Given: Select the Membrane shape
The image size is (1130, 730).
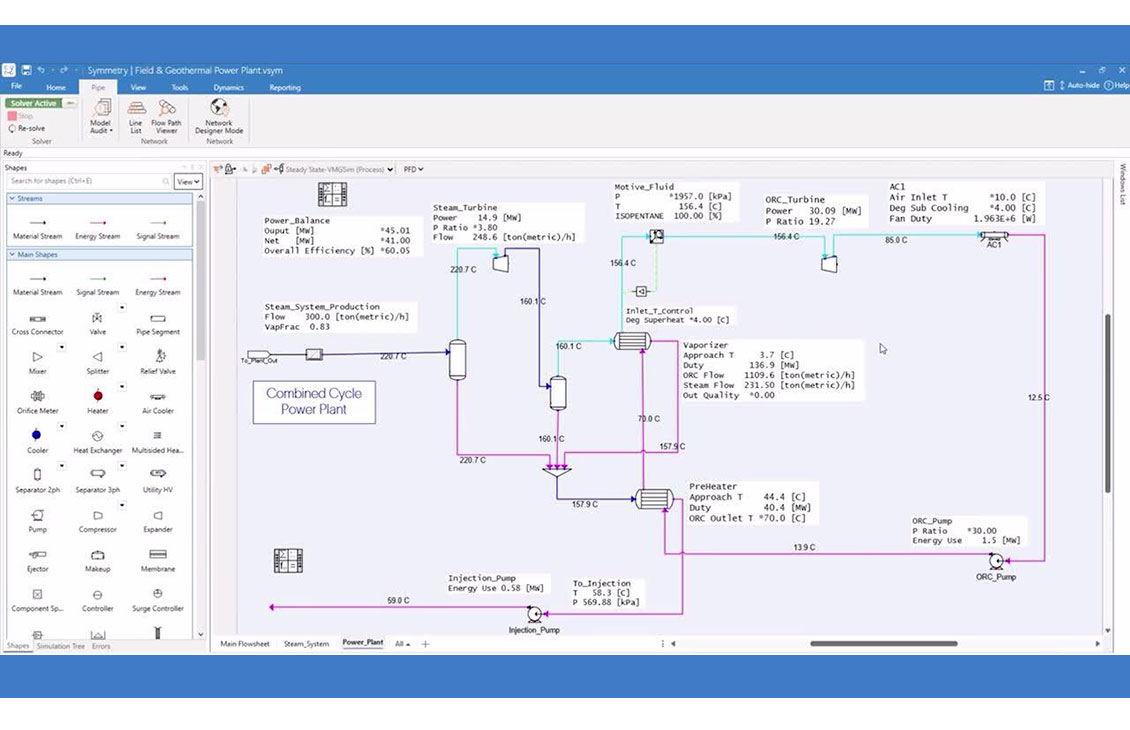Looking at the screenshot, I should (158, 559).
